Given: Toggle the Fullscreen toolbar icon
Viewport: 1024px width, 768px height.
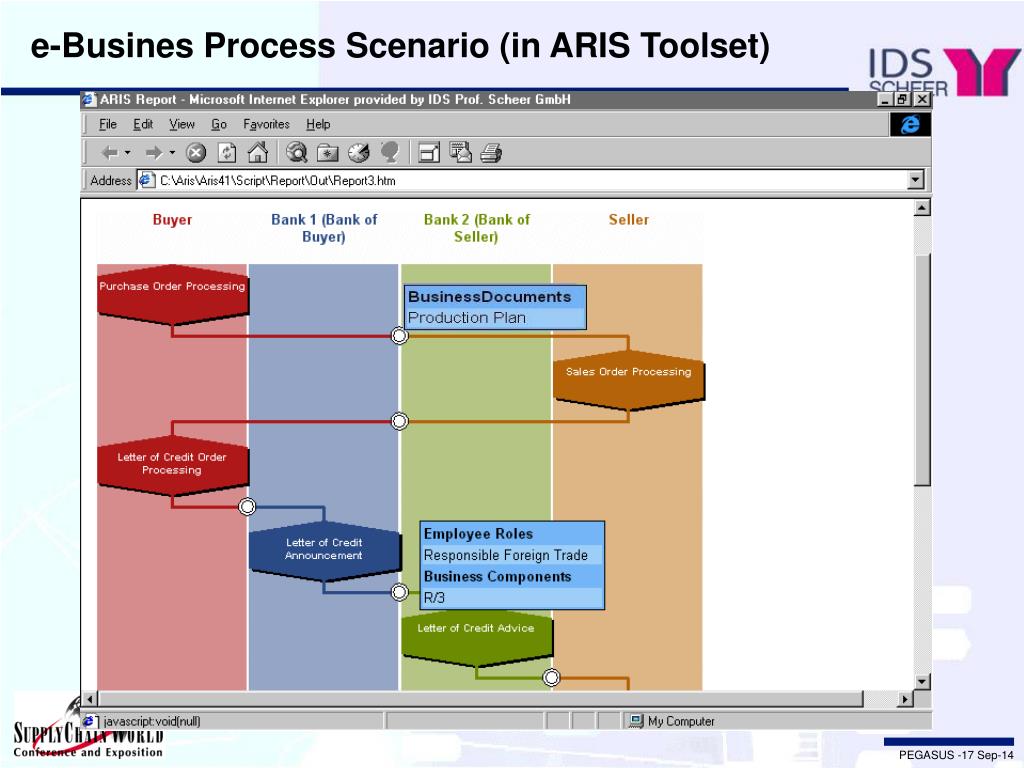Looking at the screenshot, I should coord(429,153).
